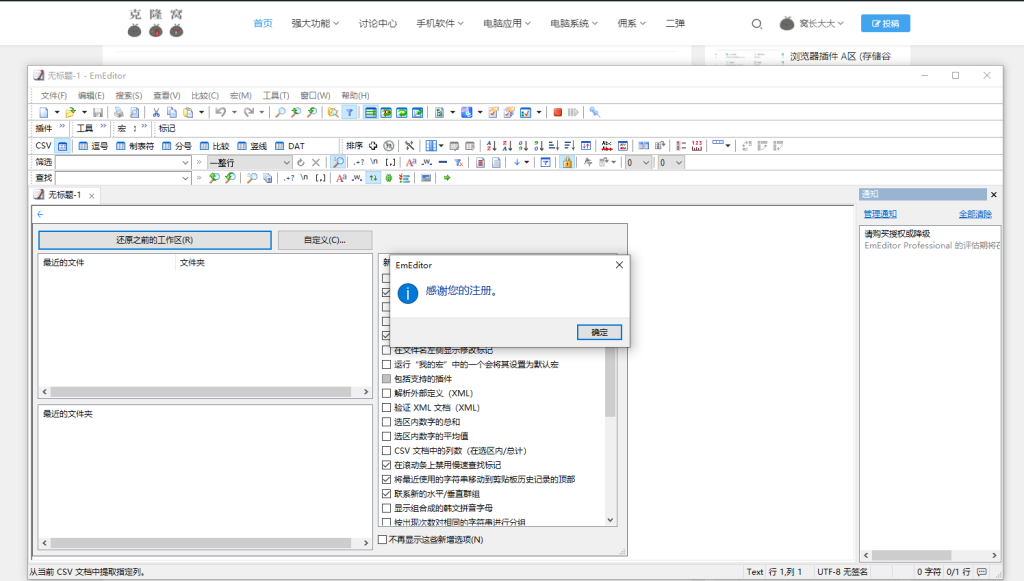Select the DAT mode in the CSV toolbar
This screenshot has width=1024, height=581.
pos(290,146)
